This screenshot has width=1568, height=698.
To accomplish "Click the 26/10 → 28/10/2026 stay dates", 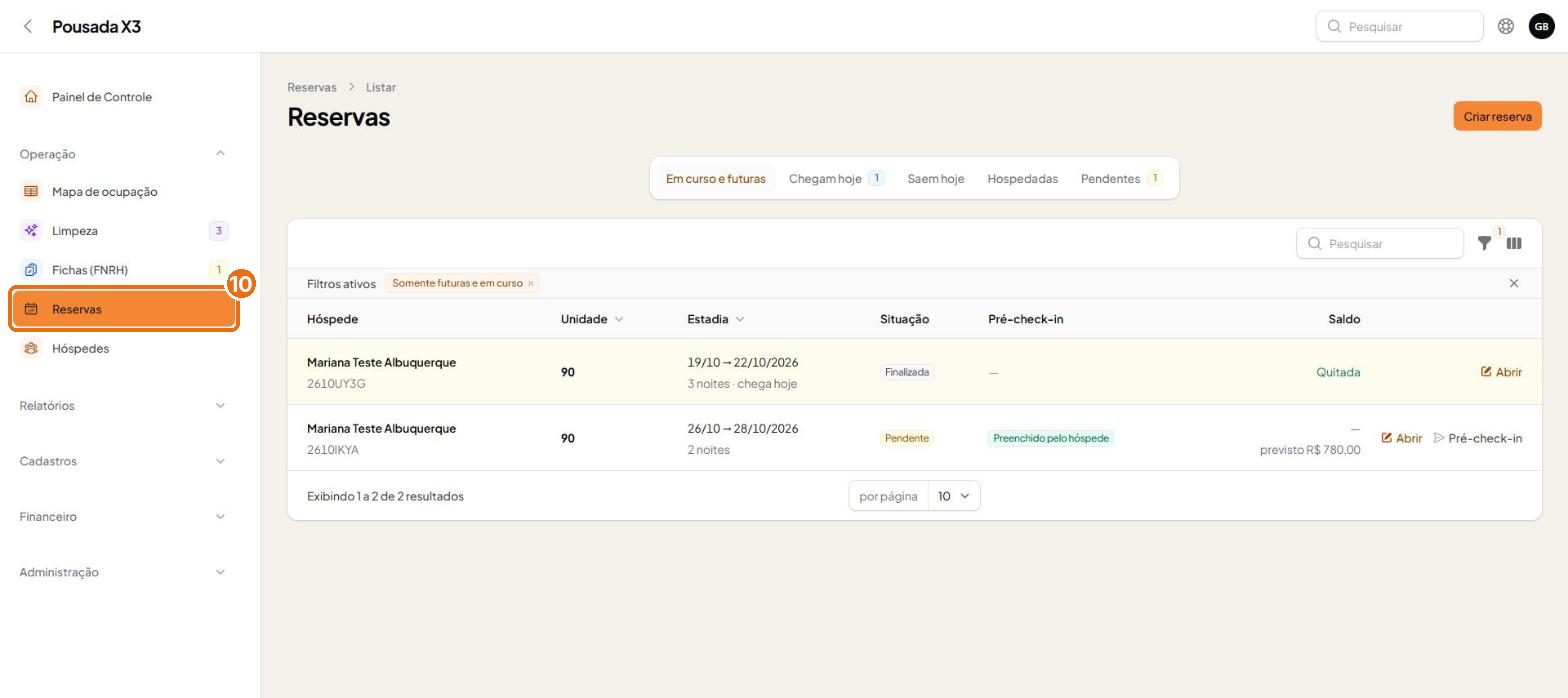I will click(742, 429).
